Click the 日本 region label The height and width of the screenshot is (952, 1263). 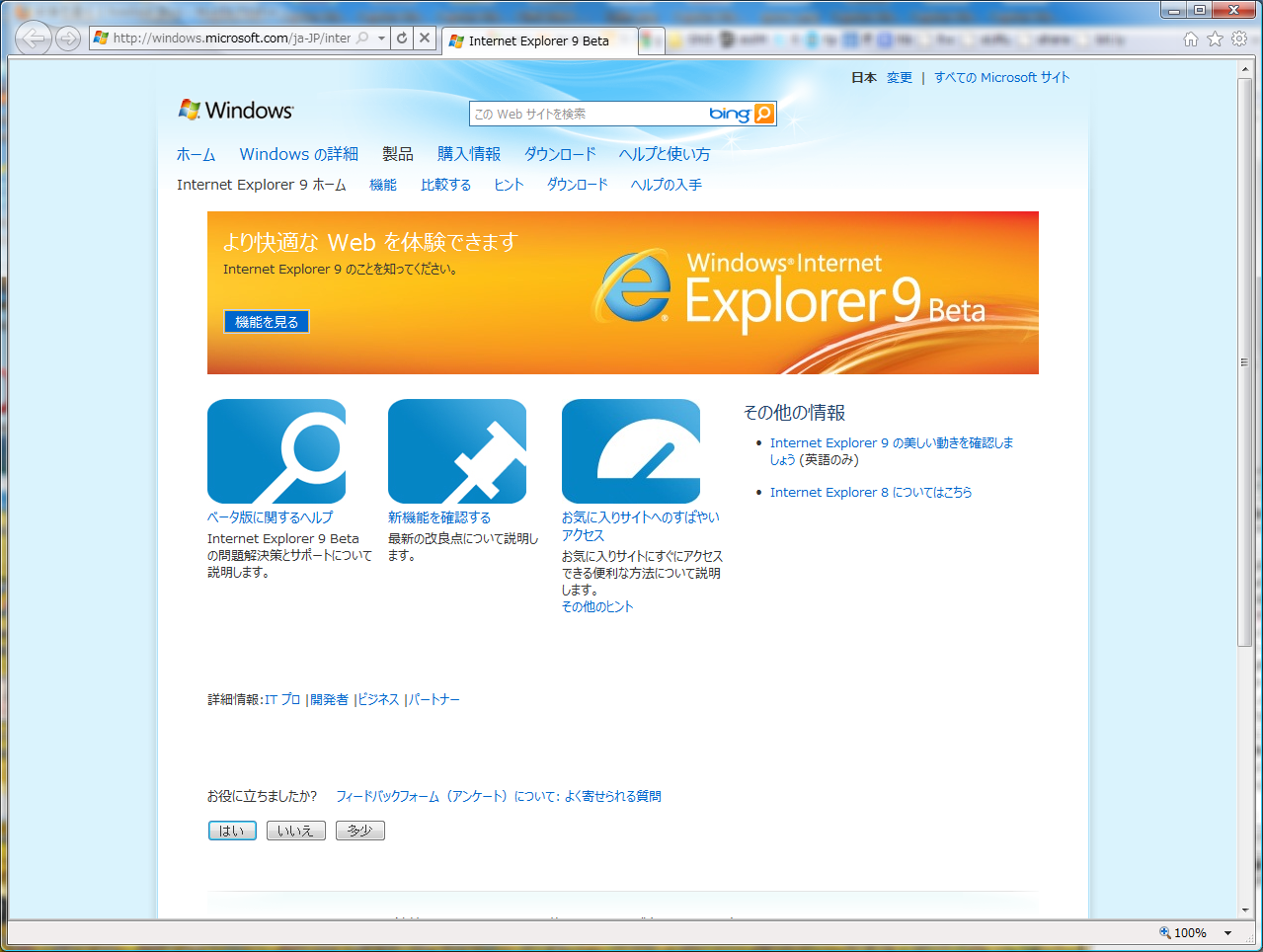coord(864,77)
